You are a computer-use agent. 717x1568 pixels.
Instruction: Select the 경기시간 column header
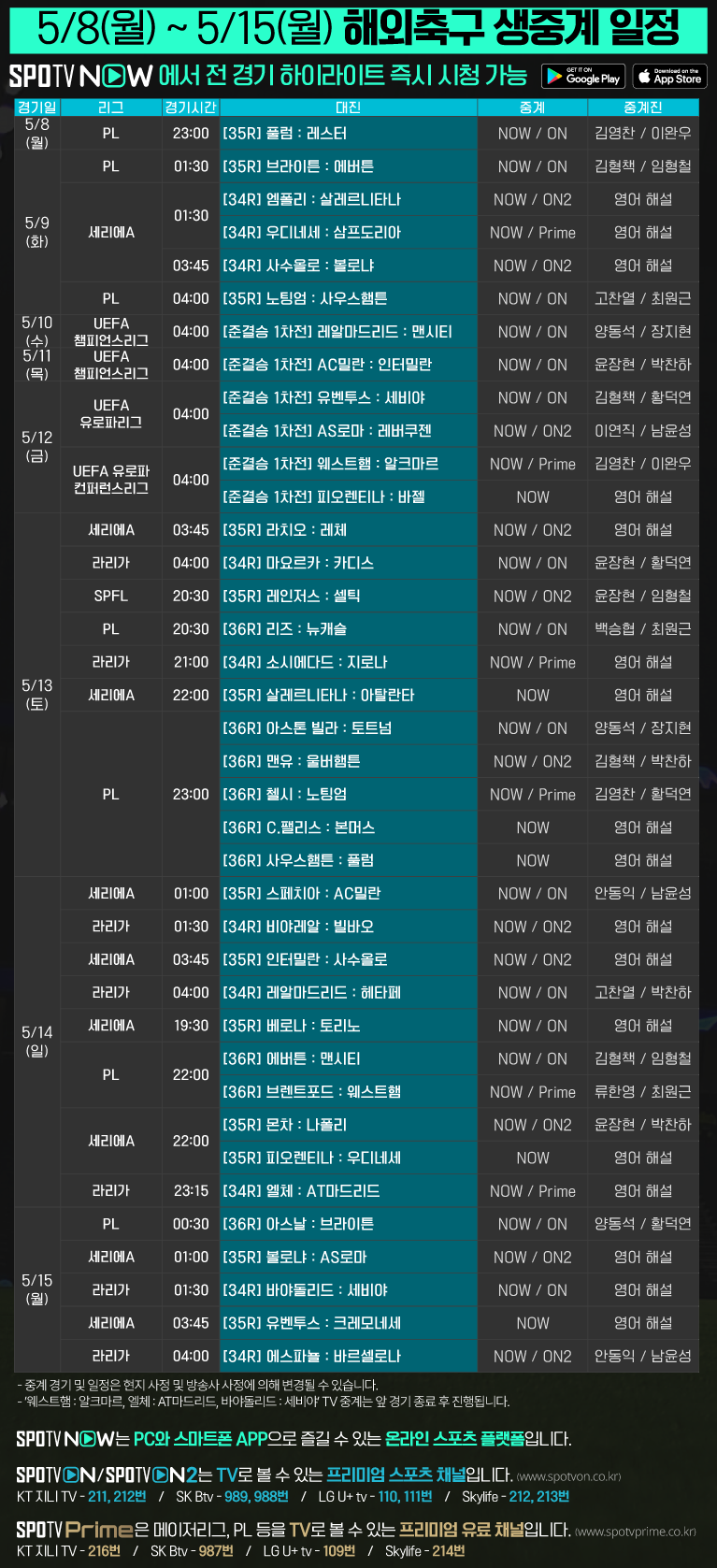point(191,108)
